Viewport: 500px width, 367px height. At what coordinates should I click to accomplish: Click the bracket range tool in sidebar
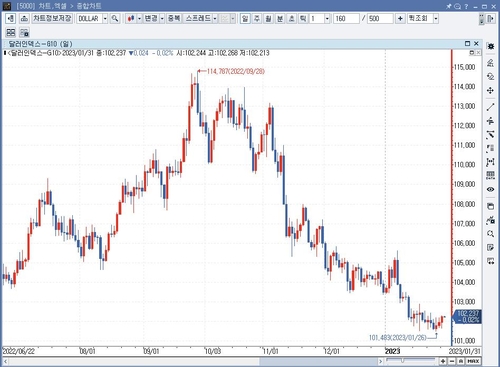click(x=490, y=162)
